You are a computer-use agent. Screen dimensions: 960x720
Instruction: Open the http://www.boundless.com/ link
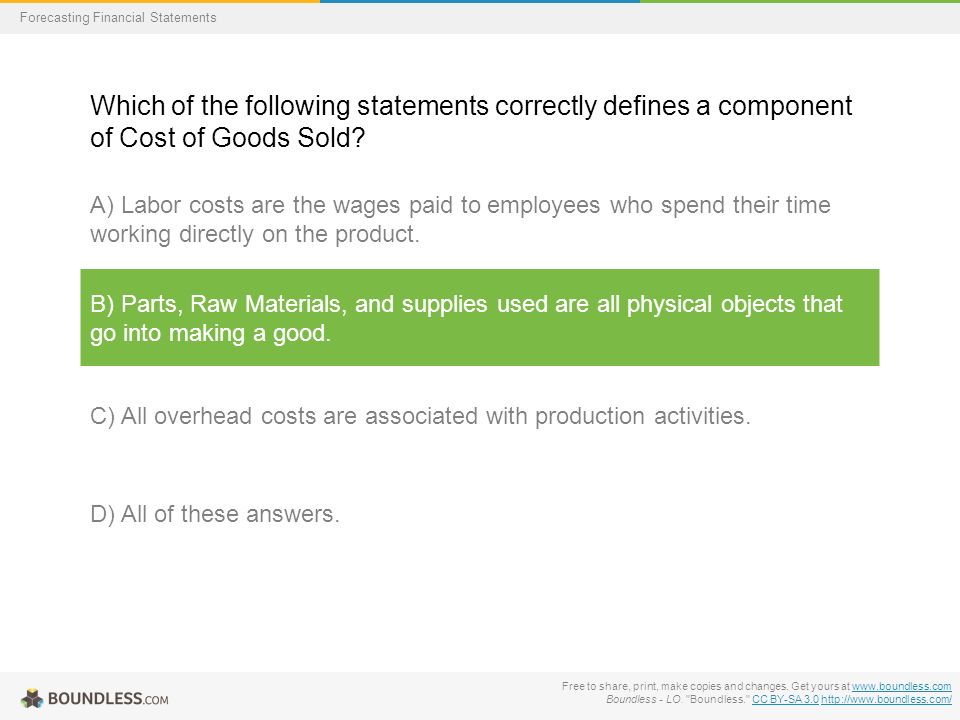[886, 699]
